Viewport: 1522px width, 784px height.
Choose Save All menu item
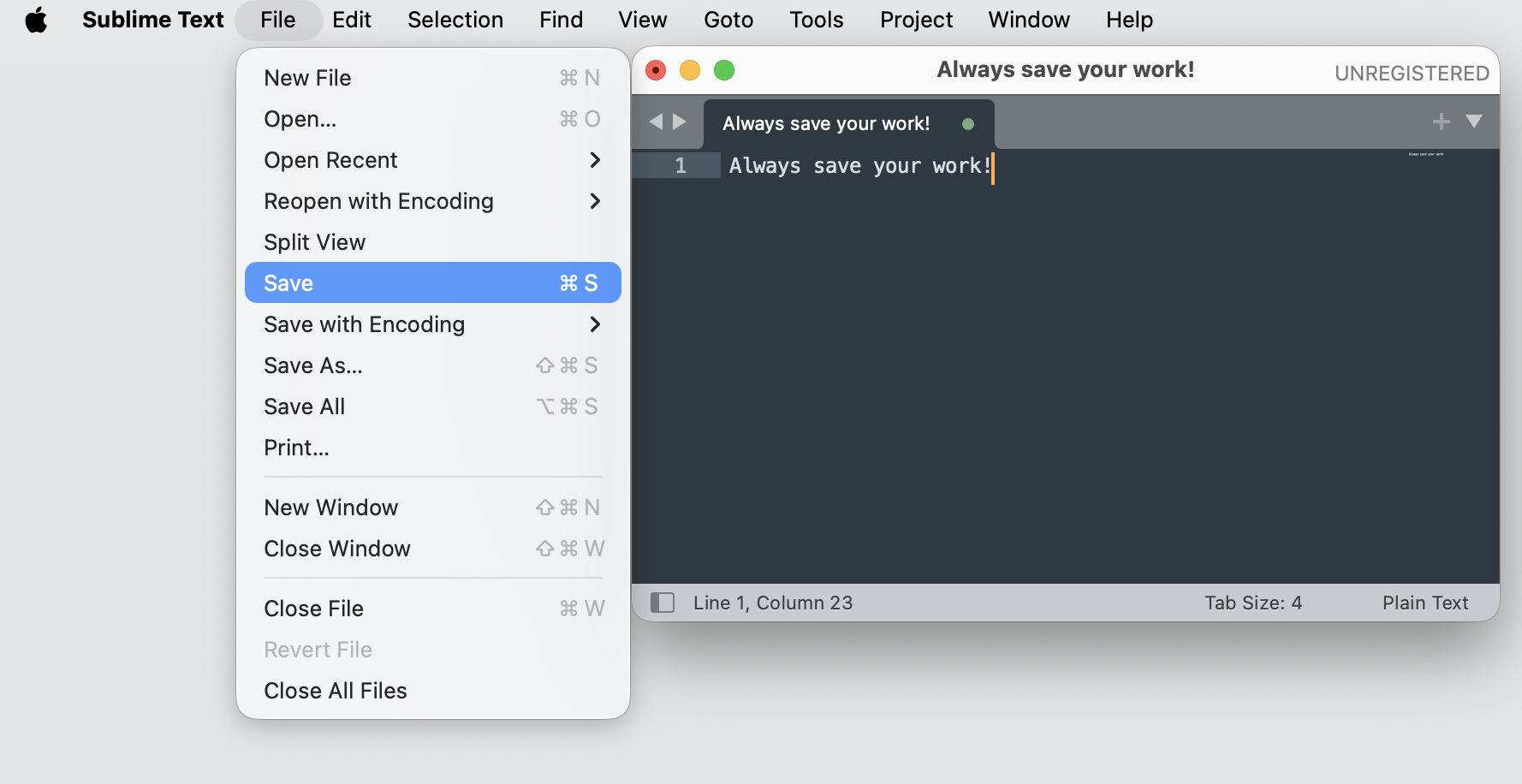(x=433, y=407)
